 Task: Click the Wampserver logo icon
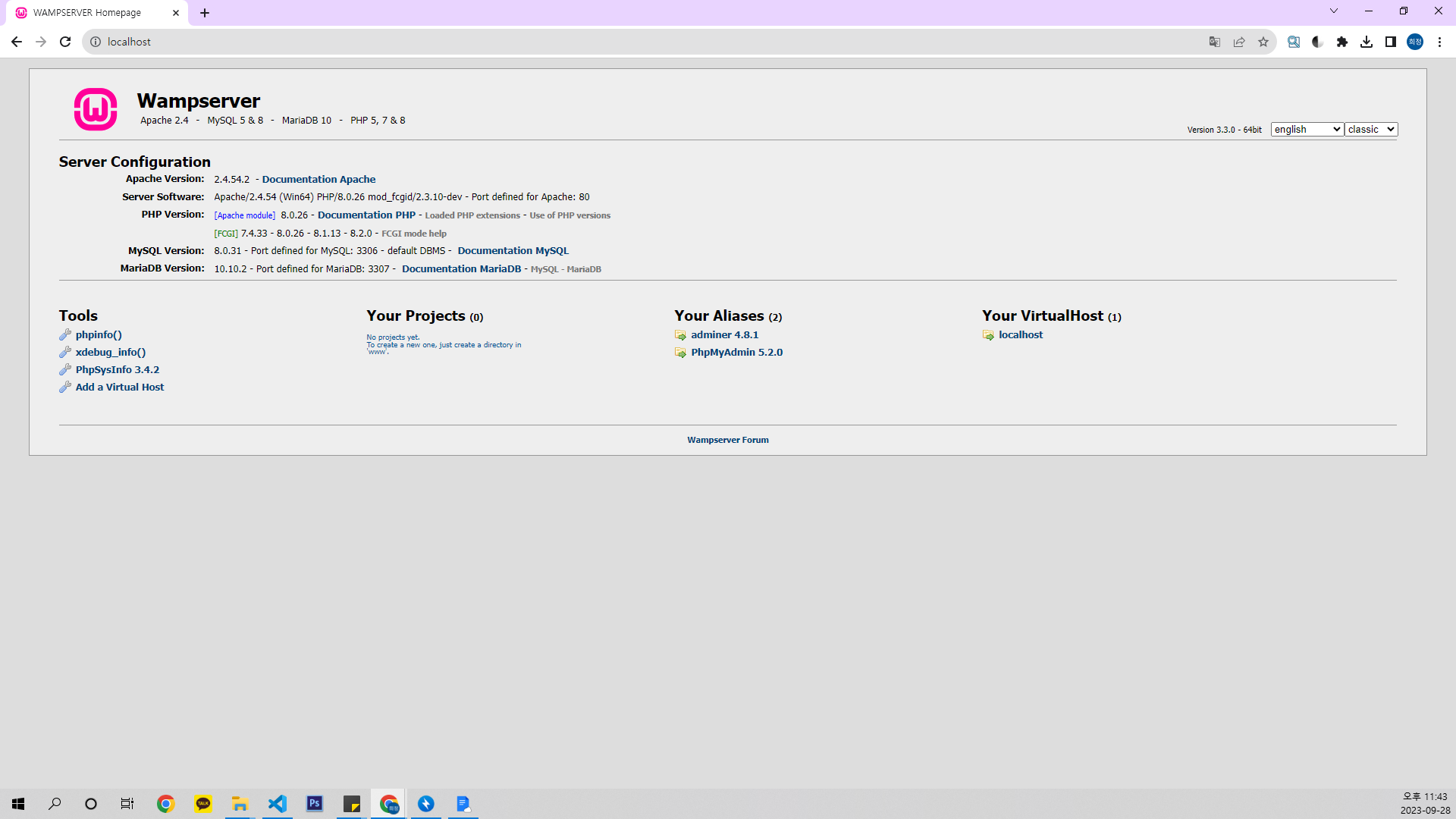tap(96, 109)
